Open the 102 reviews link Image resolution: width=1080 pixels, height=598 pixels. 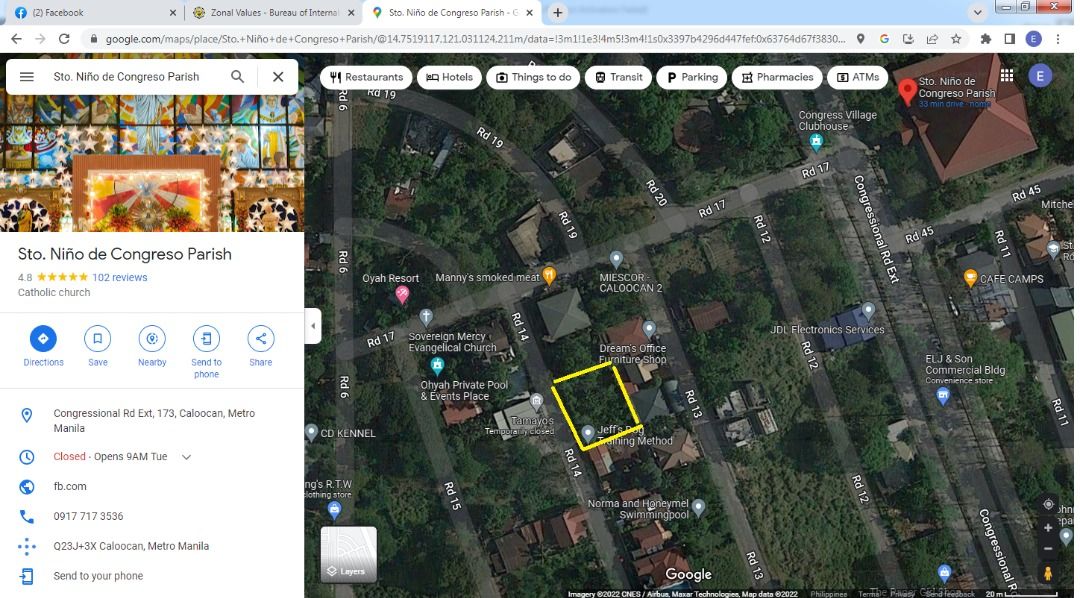click(x=122, y=277)
